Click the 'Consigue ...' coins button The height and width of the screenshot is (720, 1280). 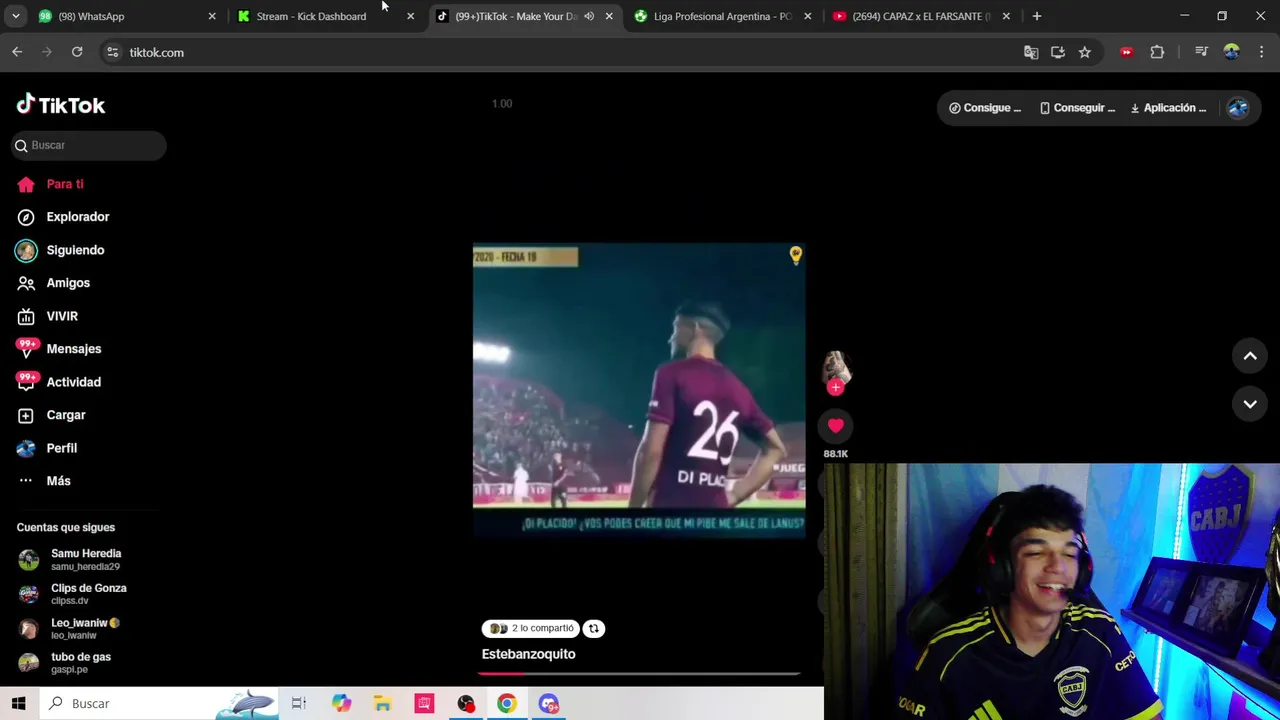[985, 108]
